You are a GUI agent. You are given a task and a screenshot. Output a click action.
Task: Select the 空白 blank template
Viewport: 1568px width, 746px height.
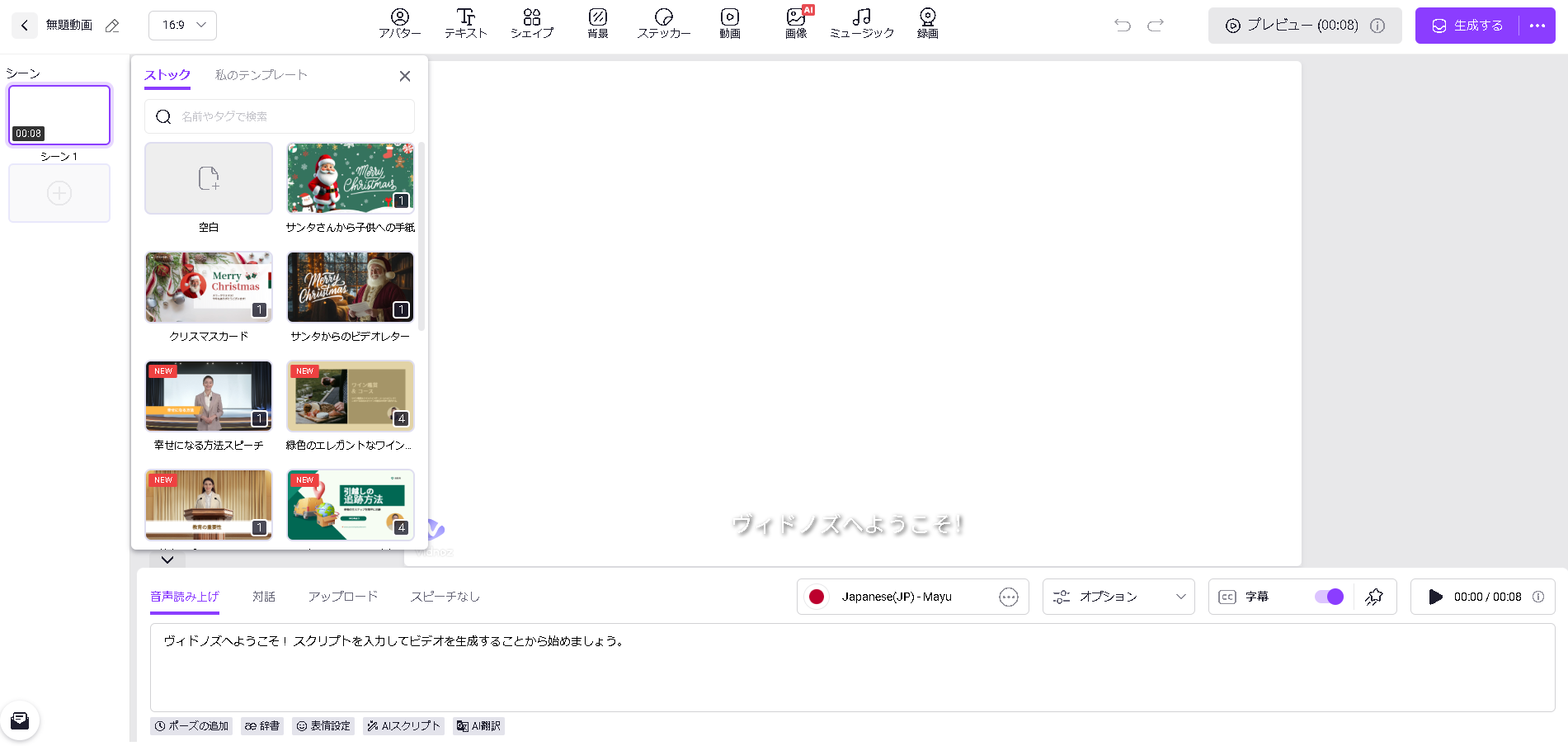209,178
